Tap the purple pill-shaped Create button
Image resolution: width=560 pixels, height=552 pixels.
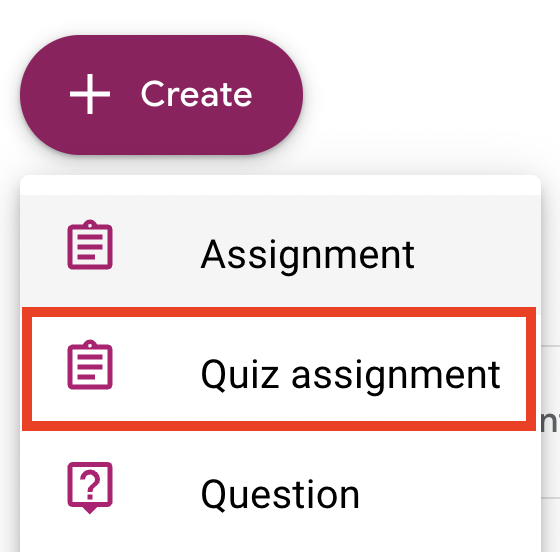[x=161, y=95]
